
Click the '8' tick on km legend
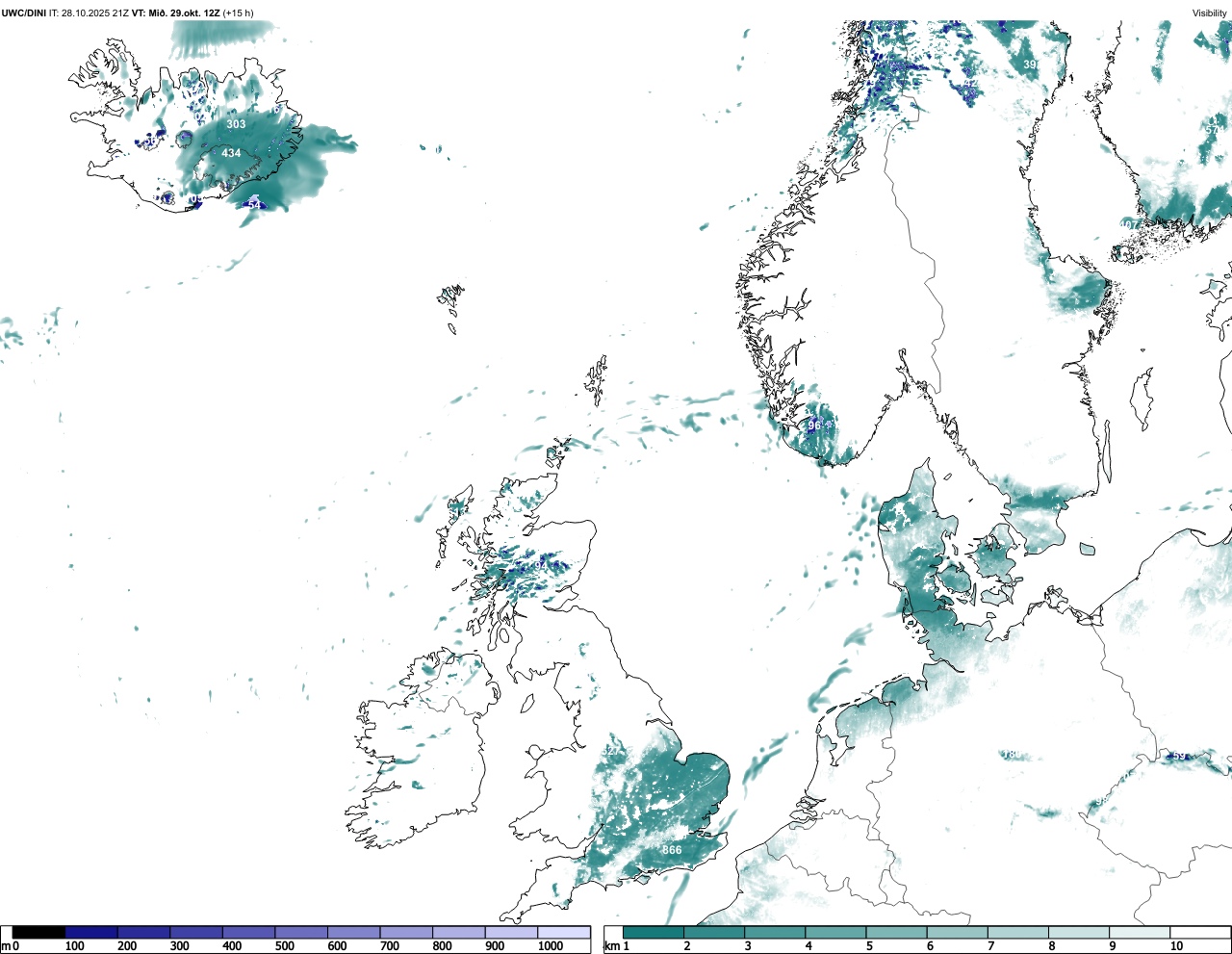click(x=1051, y=946)
